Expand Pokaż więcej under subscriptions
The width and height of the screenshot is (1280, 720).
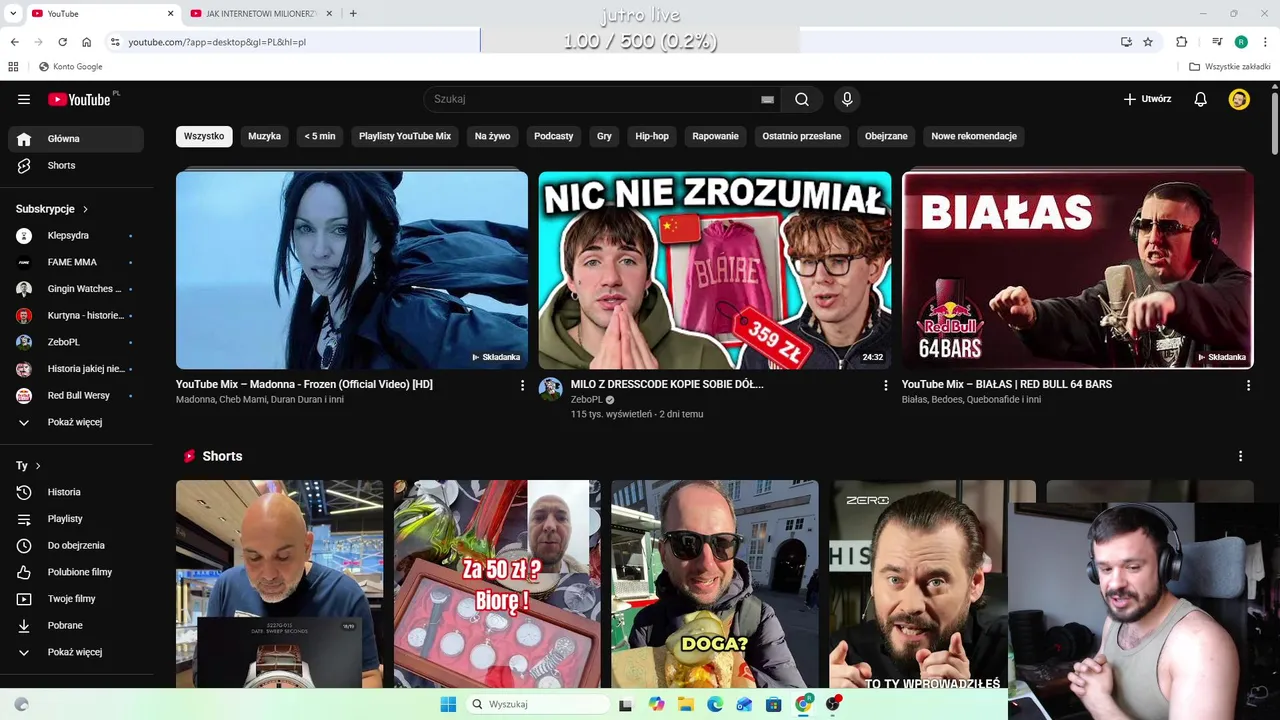(76, 422)
